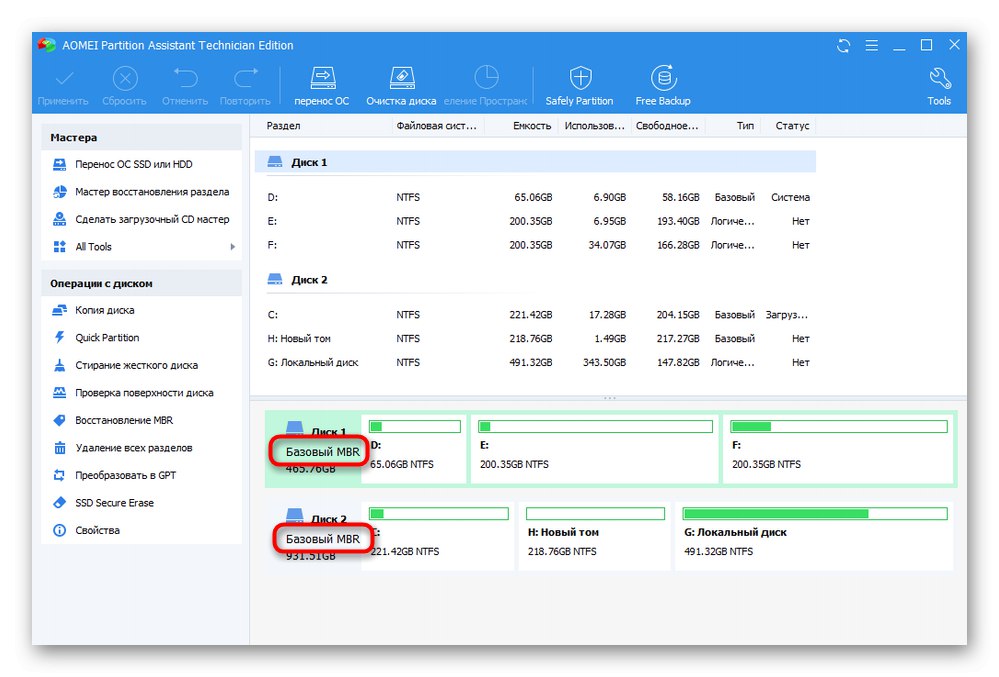Open 'Очистка диска' disk wipe tool
The width and height of the screenshot is (999, 677).
(400, 85)
